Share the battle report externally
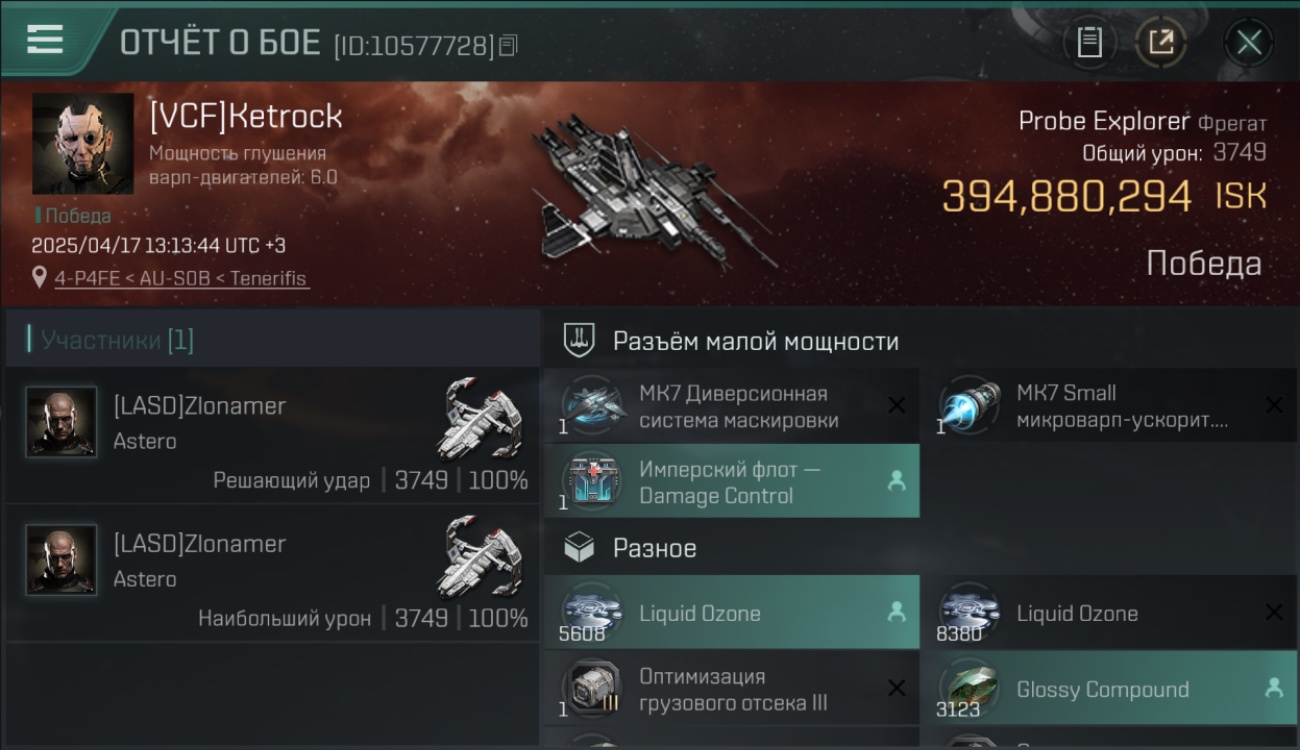The image size is (1300, 750). (1161, 42)
